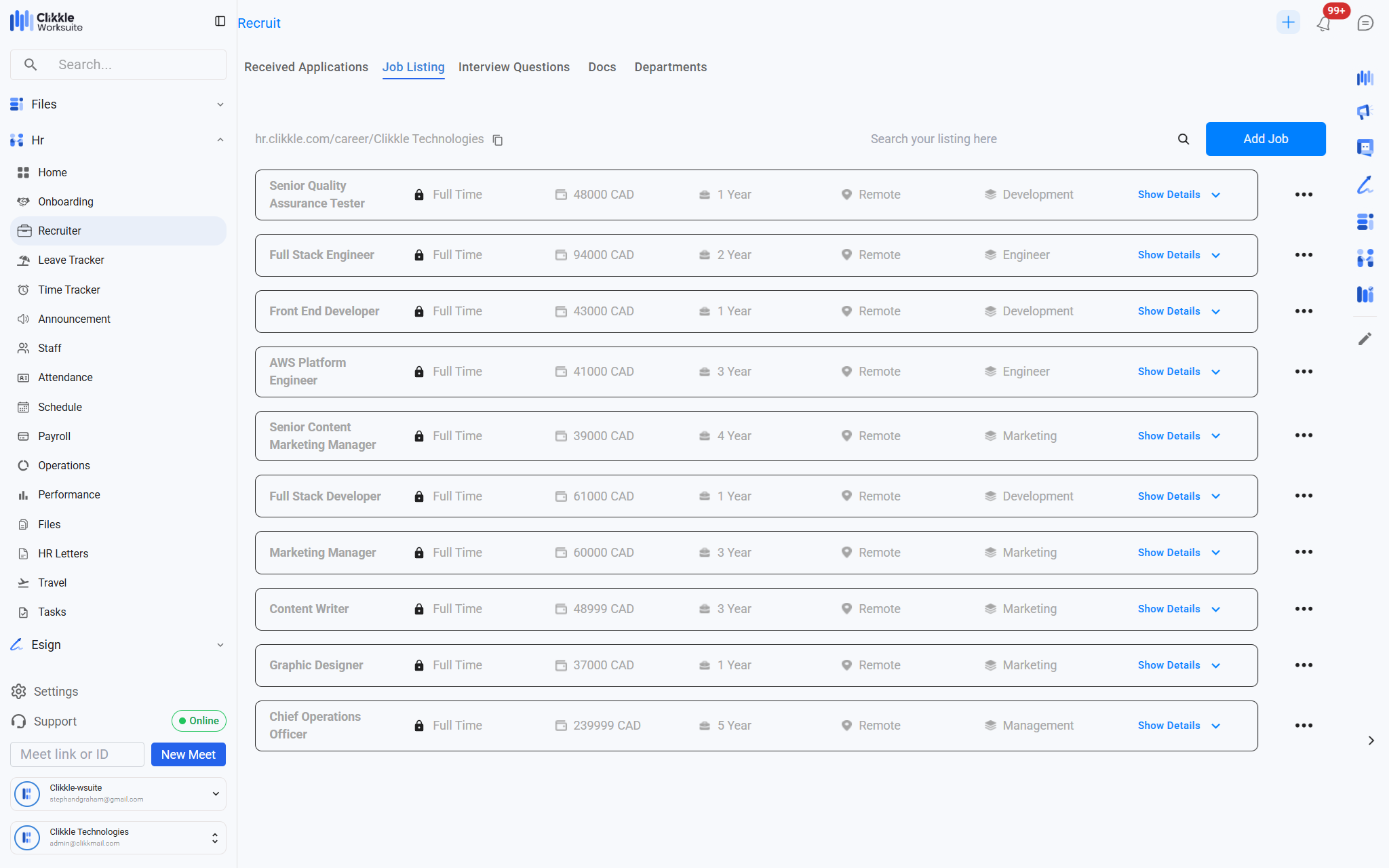Viewport: 1389px width, 868px height.
Task: Collapse the sidebar panel icon
Action: pyautogui.click(x=220, y=22)
